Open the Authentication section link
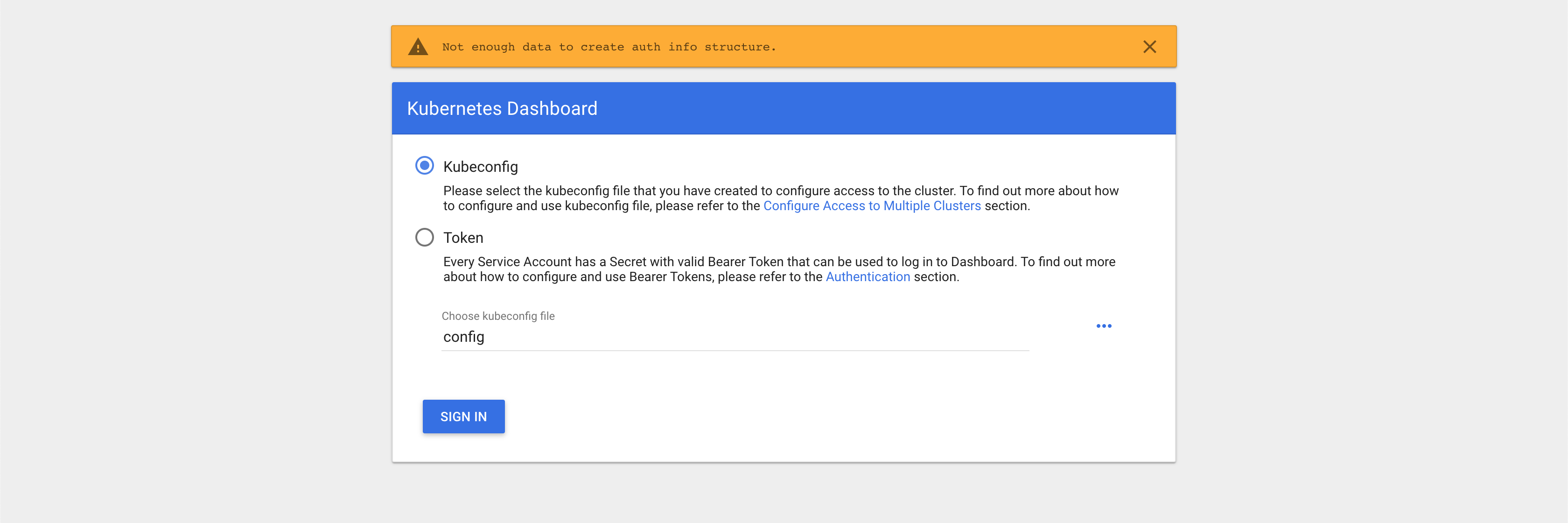 click(x=868, y=277)
